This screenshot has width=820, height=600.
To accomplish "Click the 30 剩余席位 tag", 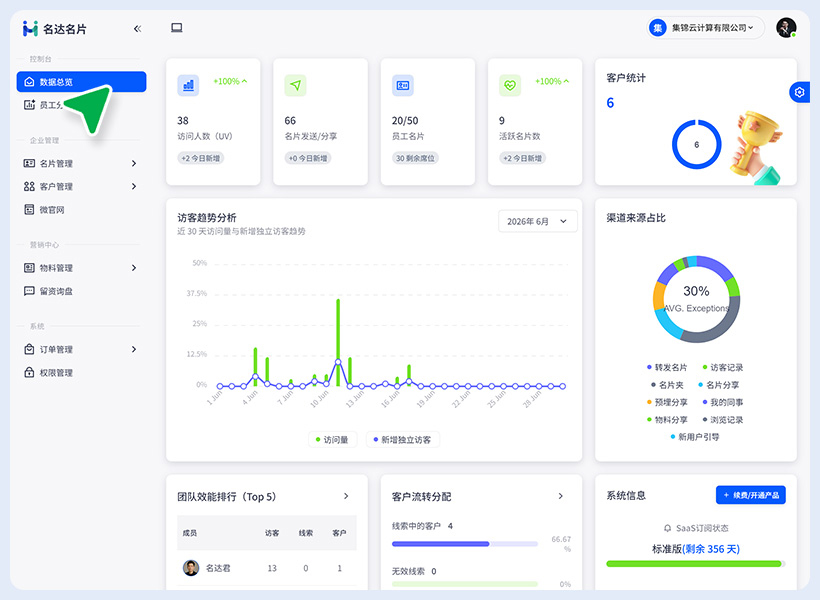I will point(415,158).
